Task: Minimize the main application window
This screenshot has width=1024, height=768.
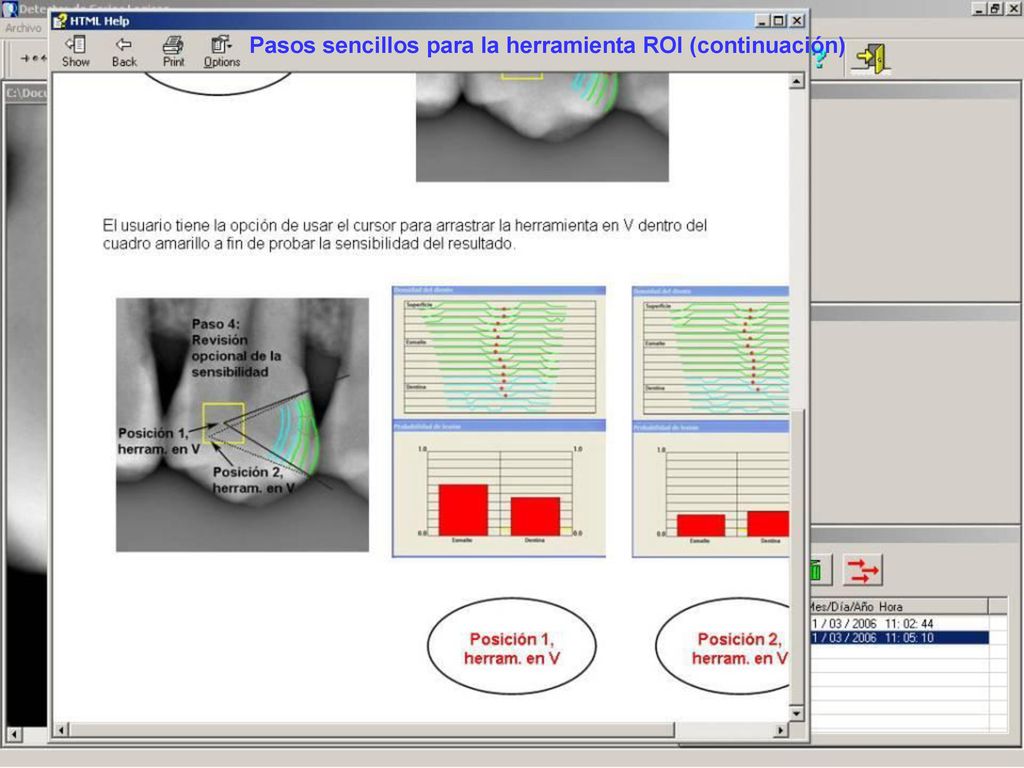Action: point(980,8)
